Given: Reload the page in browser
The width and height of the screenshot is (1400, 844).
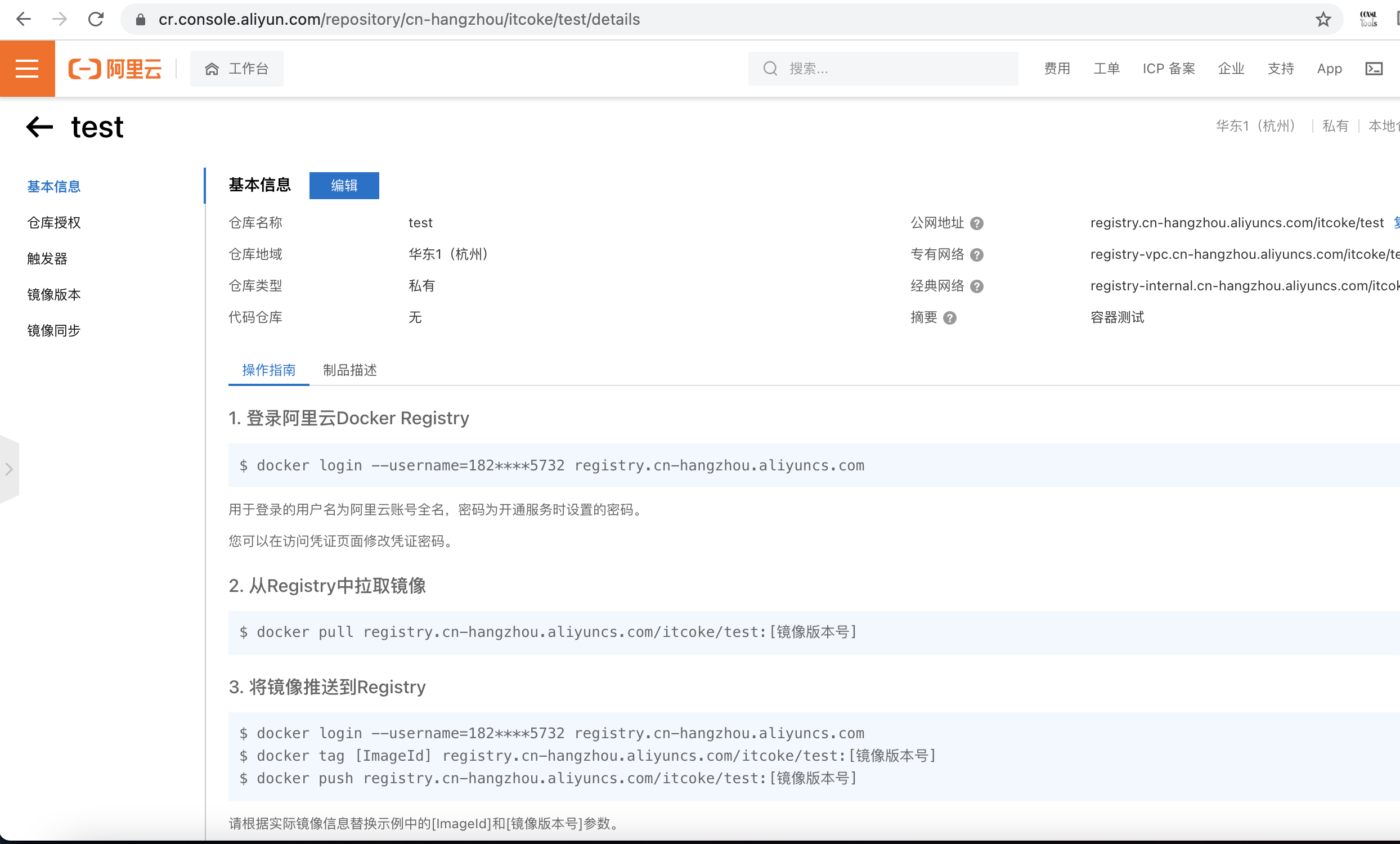Looking at the screenshot, I should [96, 19].
